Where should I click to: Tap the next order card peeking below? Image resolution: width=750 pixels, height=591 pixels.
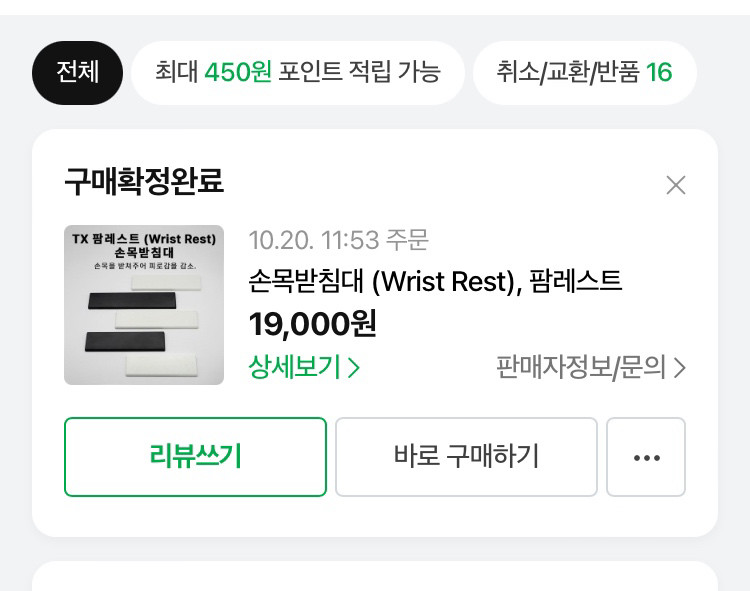coord(375,576)
